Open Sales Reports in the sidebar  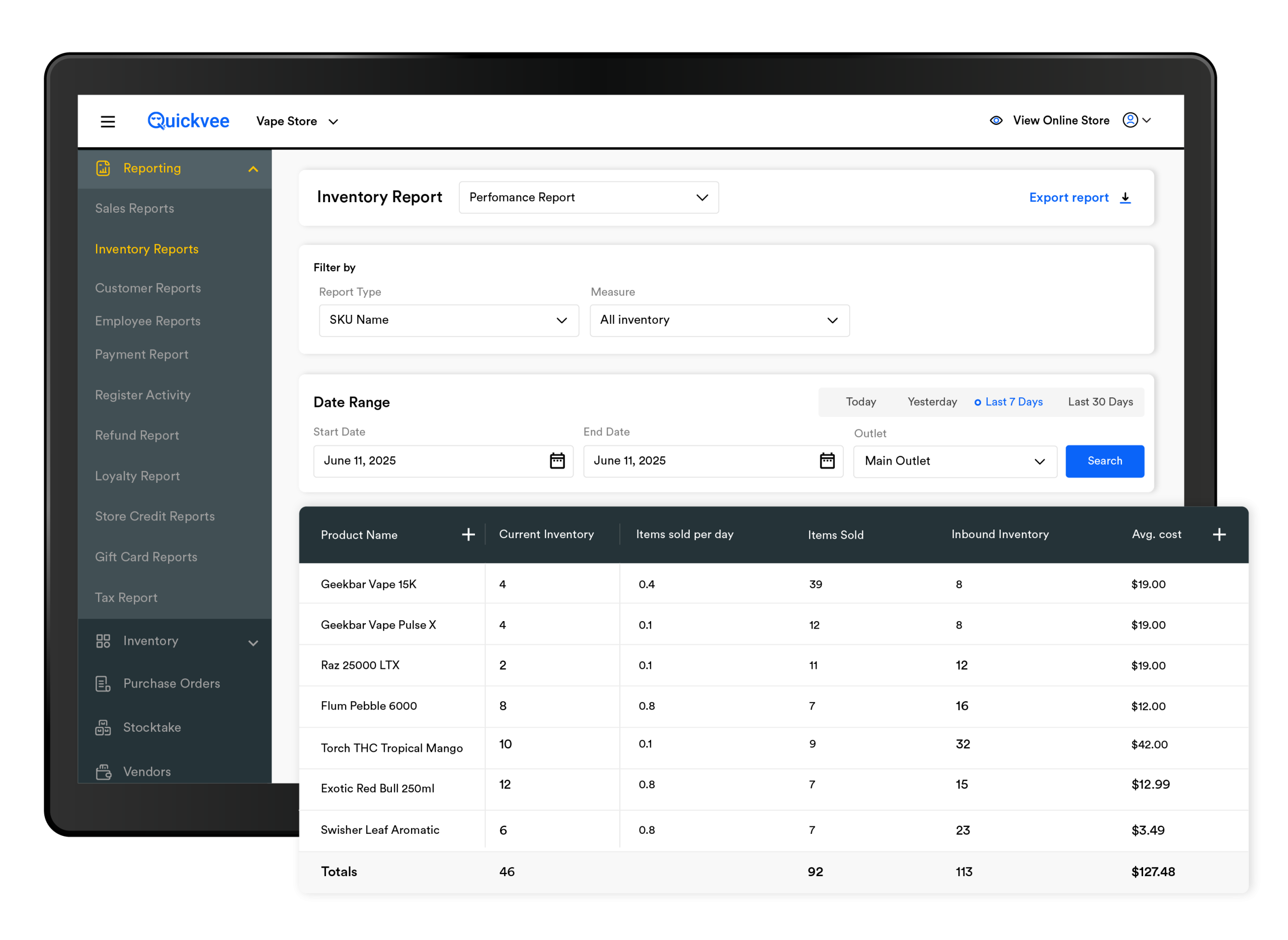coord(134,208)
